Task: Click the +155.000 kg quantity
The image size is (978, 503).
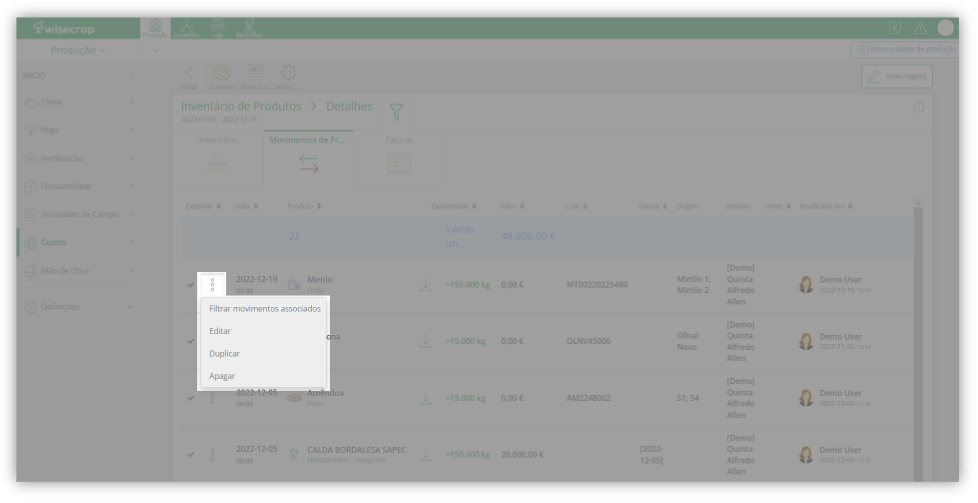Action: coord(467,285)
